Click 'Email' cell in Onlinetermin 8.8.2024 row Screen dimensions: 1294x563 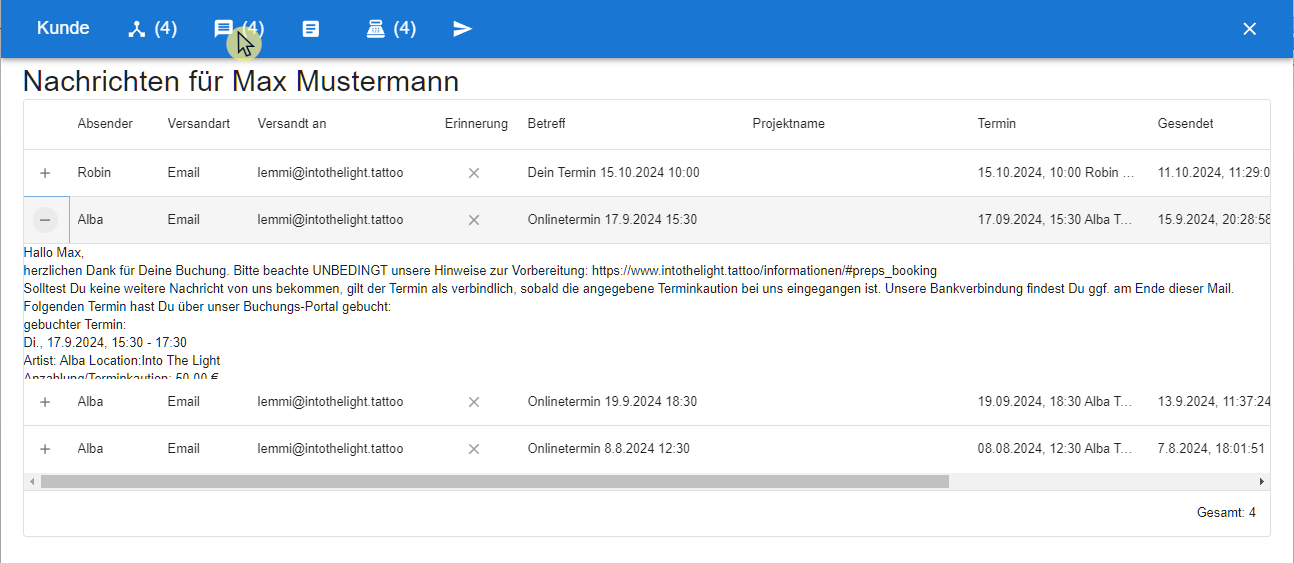point(184,449)
